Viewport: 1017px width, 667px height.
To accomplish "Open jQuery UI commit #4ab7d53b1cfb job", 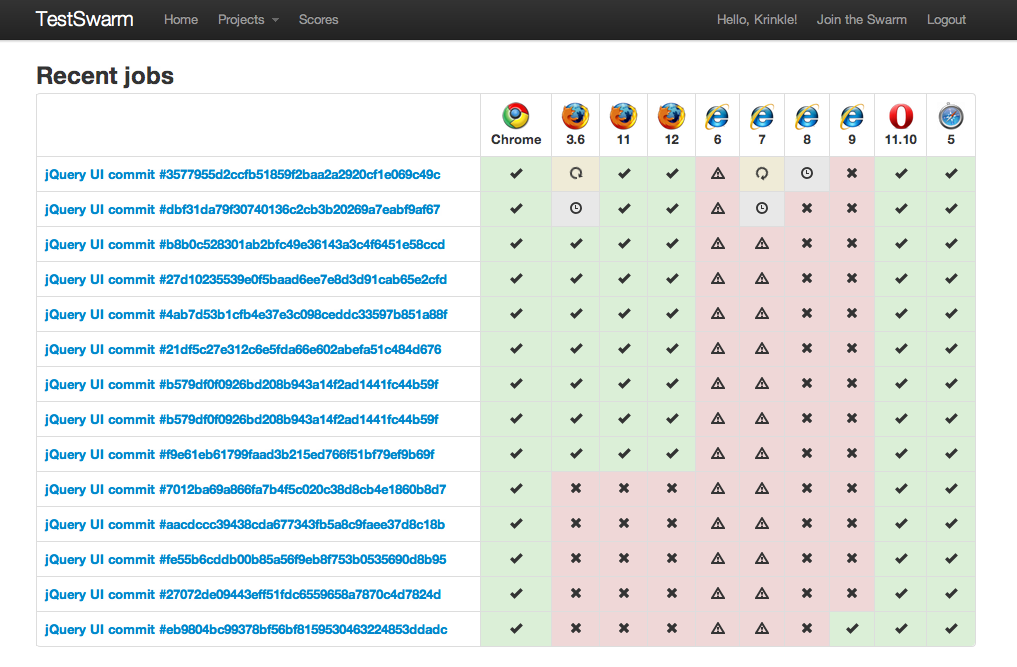I will tap(246, 315).
